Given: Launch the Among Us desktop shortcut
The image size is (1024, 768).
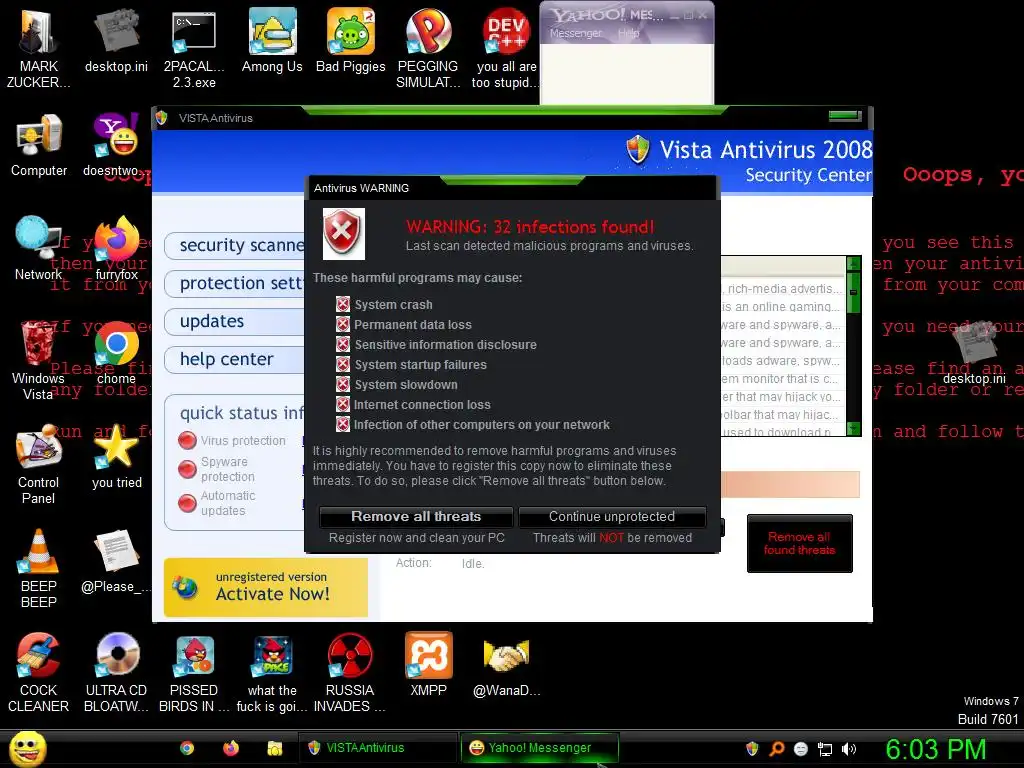Looking at the screenshot, I should click(272, 40).
